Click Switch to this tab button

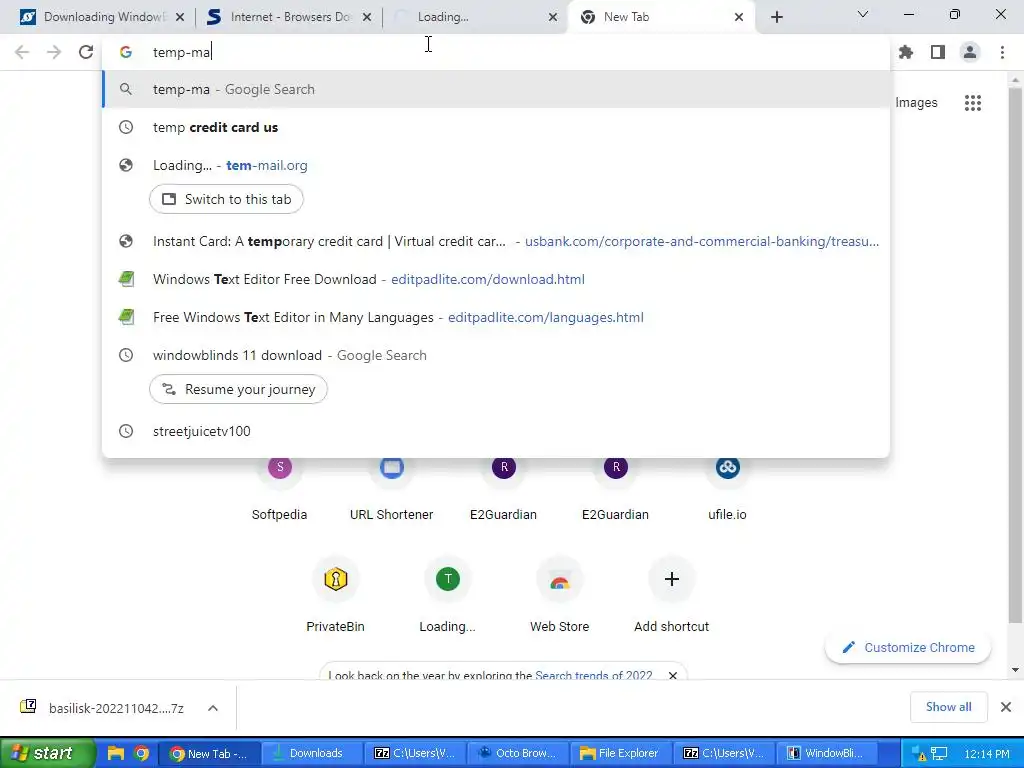[226, 199]
